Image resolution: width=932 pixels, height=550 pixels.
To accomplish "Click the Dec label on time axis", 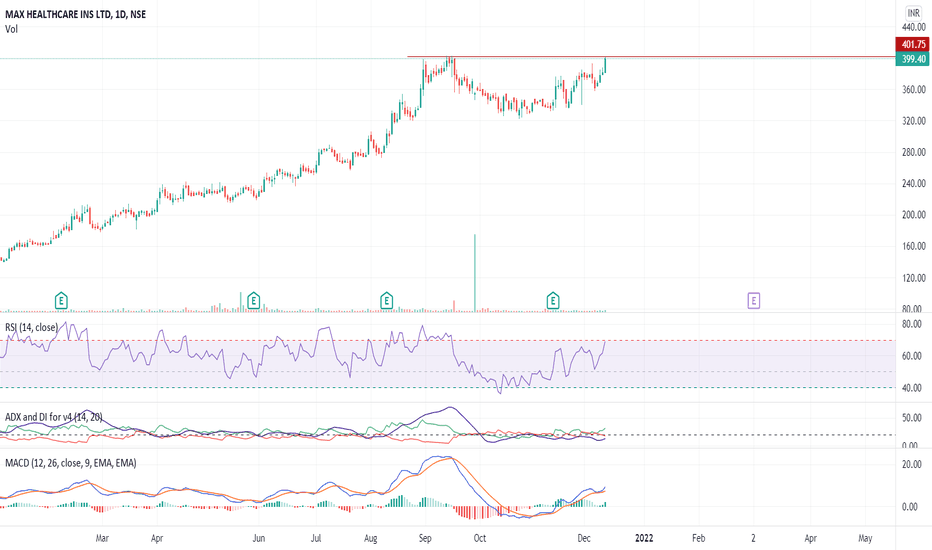I will 584,538.
